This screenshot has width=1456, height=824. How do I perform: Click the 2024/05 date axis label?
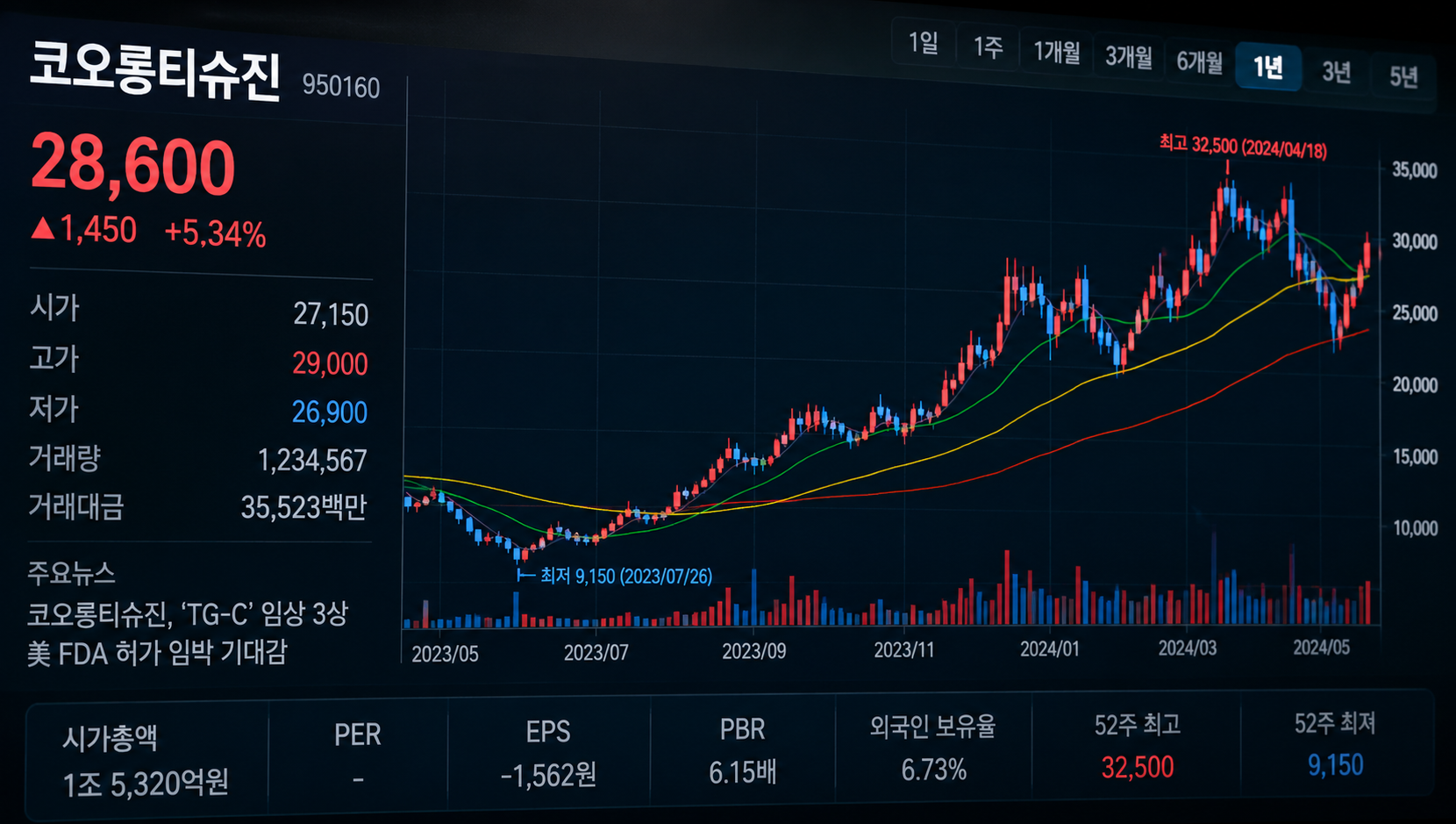coord(1322,647)
